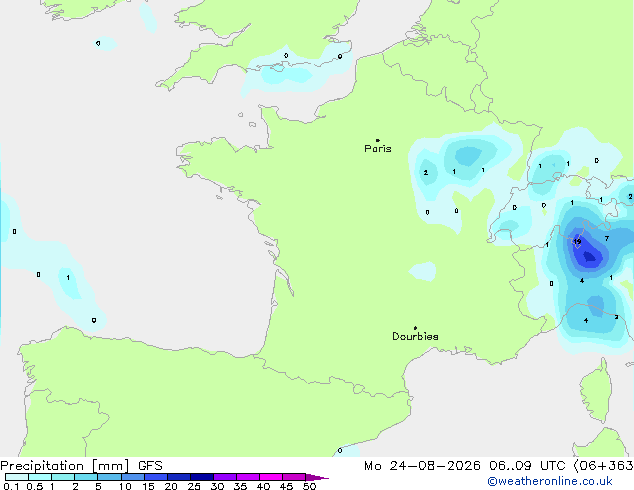Click the '25' legend scale label
The image size is (634, 490).
194,486
